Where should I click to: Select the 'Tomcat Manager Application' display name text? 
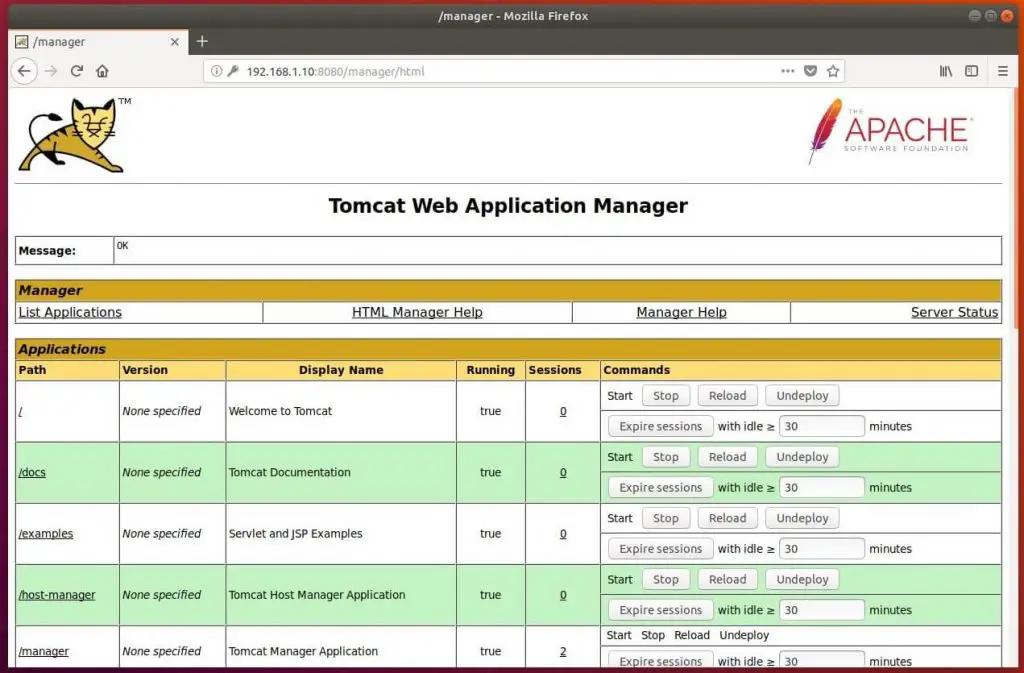[303, 651]
